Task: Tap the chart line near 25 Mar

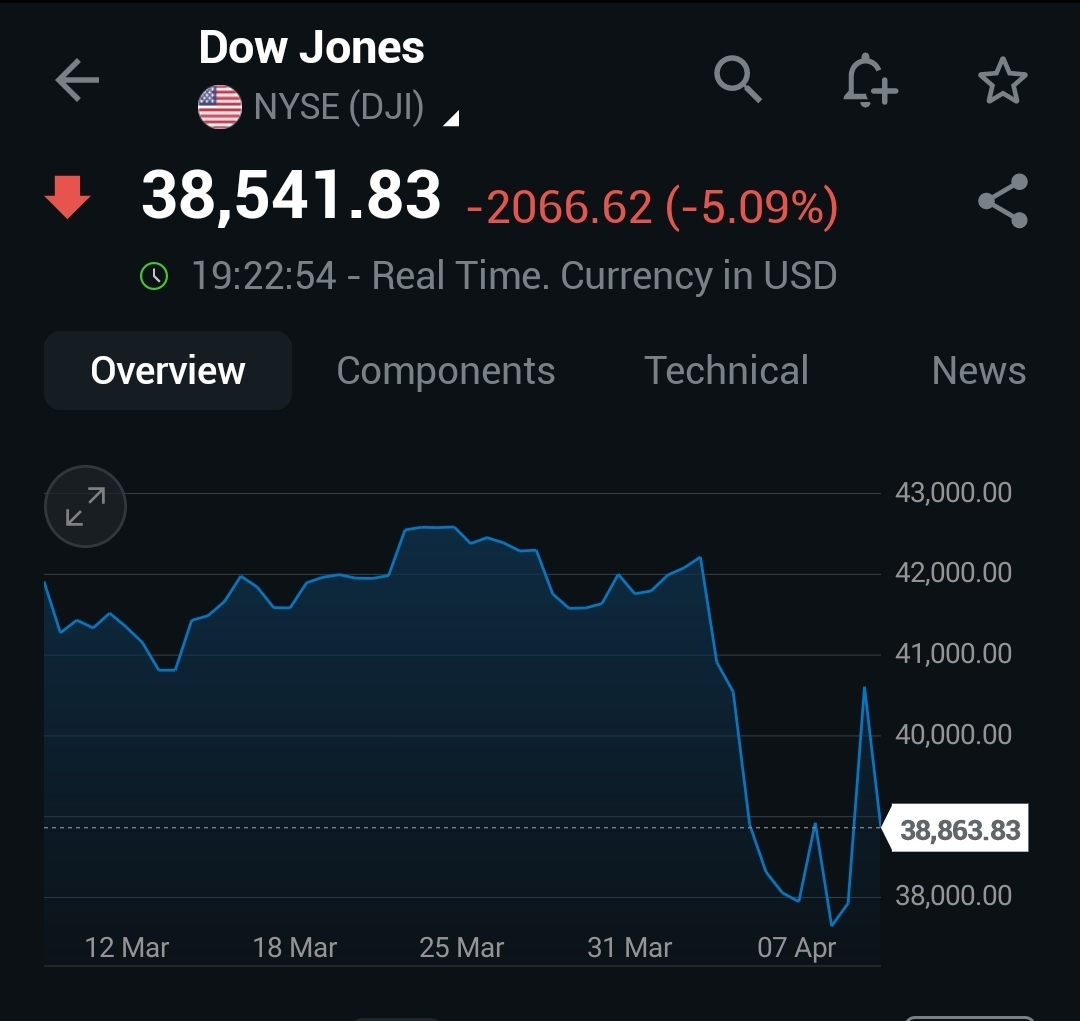Action: (x=455, y=527)
